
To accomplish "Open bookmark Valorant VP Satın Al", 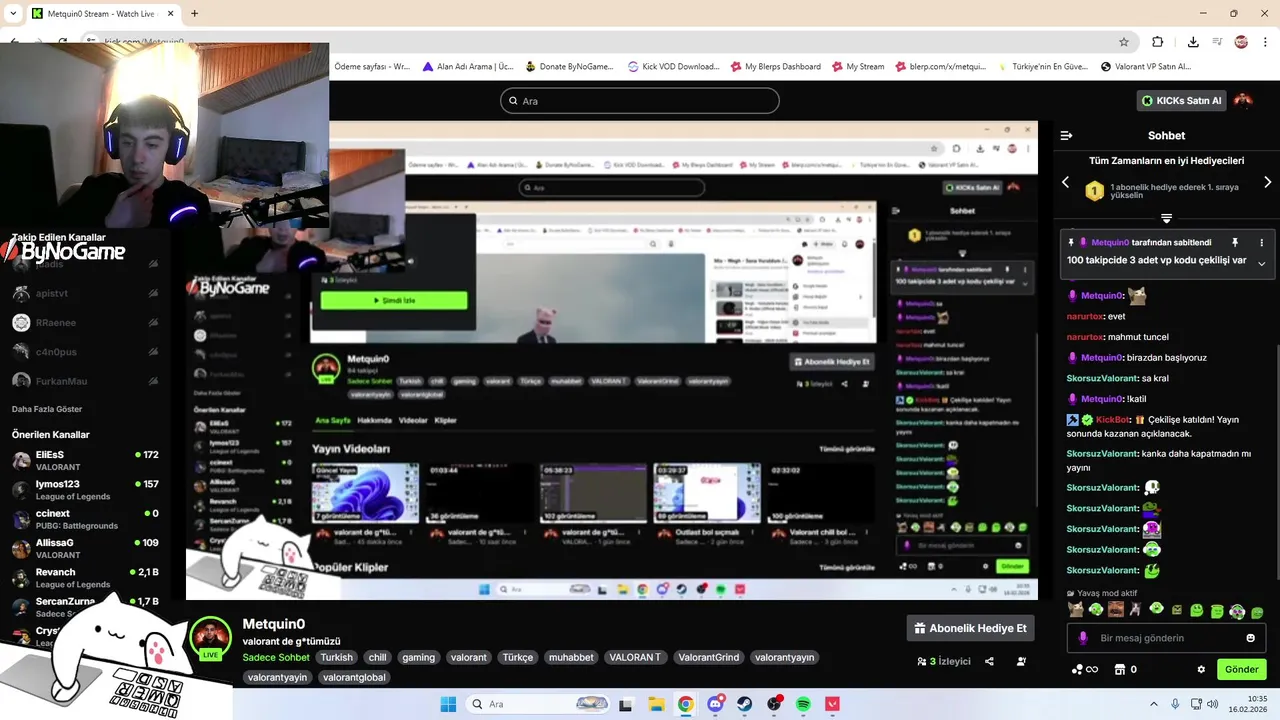I will (1145, 67).
